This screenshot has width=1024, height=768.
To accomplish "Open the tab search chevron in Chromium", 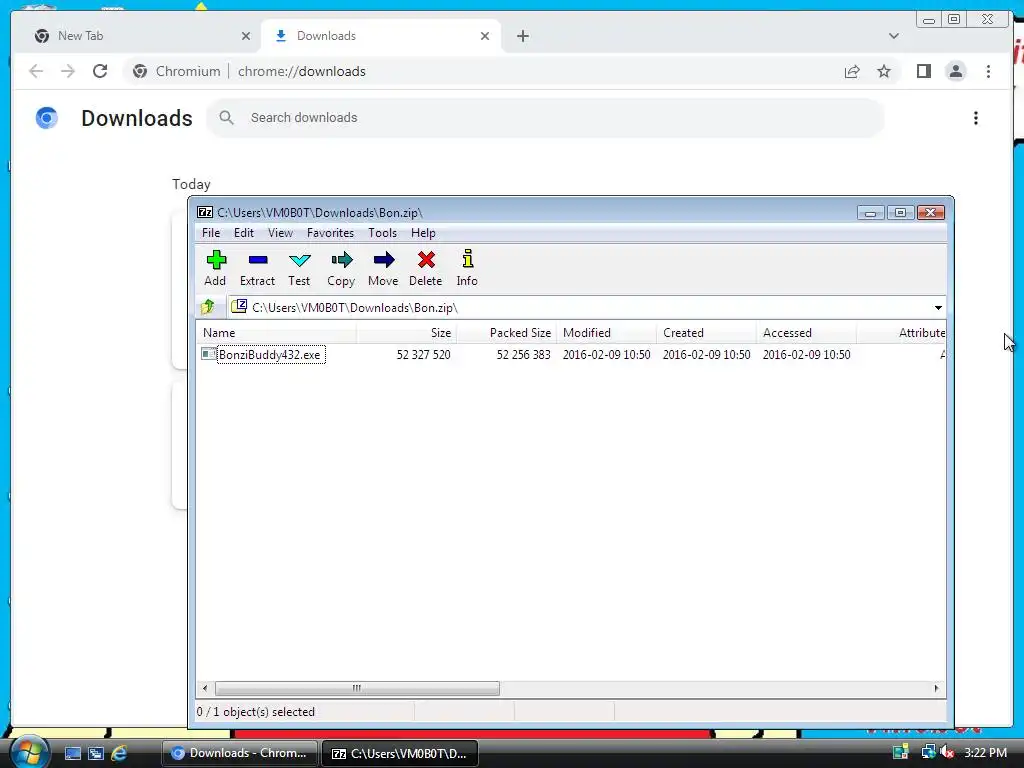I will point(893,36).
